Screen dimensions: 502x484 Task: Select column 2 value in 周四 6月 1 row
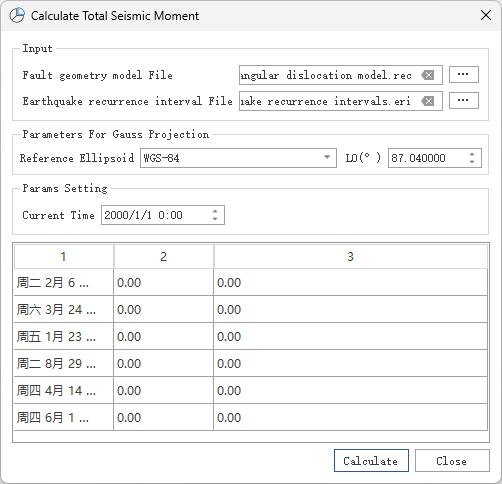(x=163, y=418)
